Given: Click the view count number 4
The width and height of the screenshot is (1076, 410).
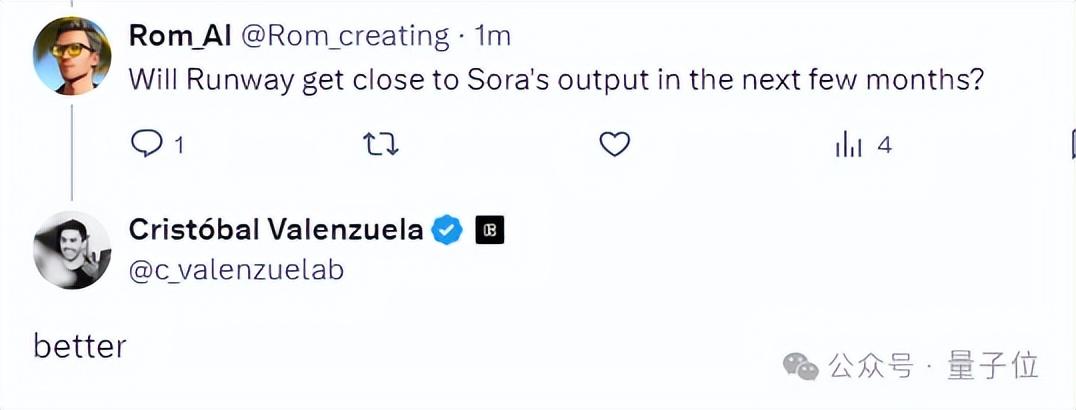Looking at the screenshot, I should pyautogui.click(x=884, y=146).
